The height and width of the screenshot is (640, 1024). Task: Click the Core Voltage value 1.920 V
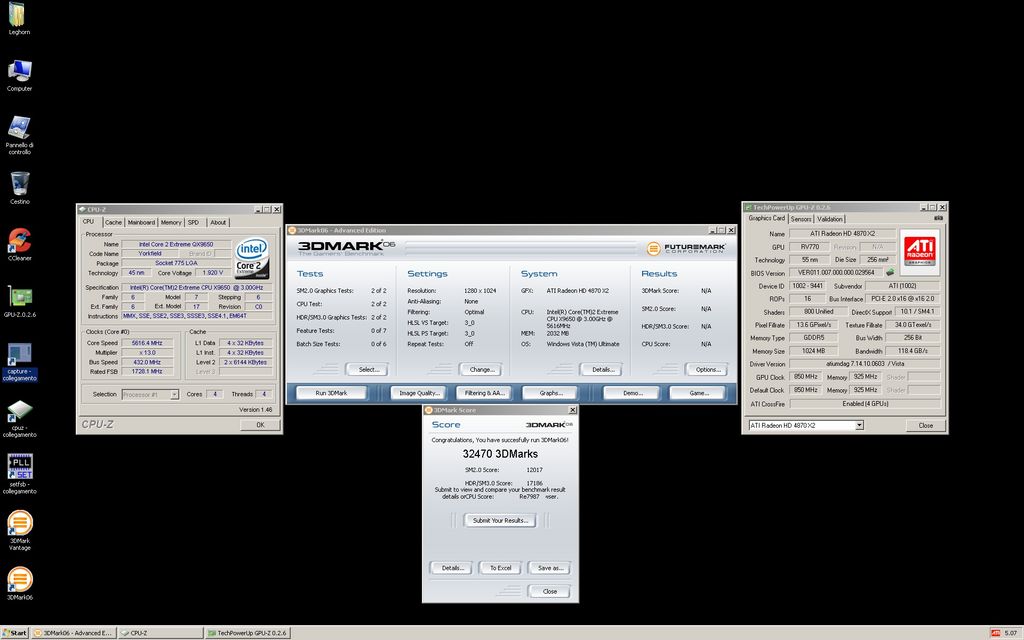click(212, 273)
